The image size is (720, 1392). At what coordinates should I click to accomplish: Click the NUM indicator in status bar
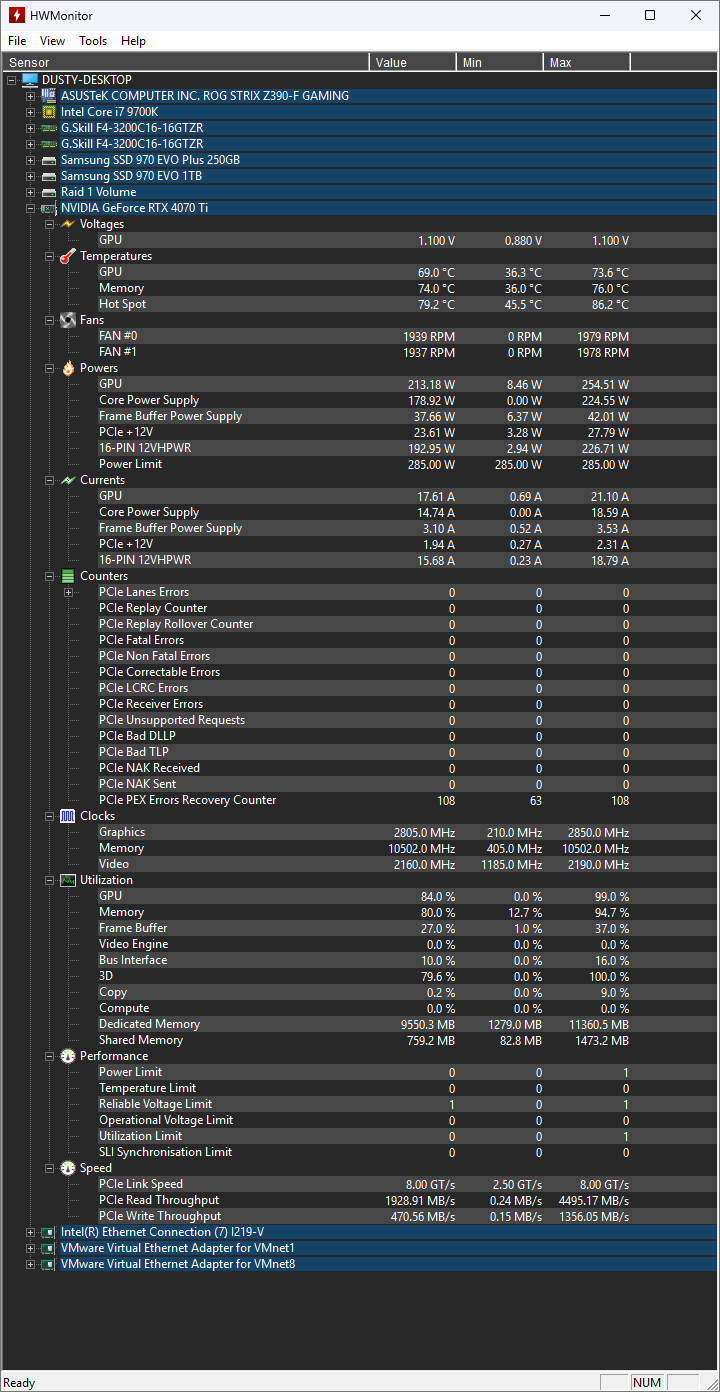point(647,1382)
